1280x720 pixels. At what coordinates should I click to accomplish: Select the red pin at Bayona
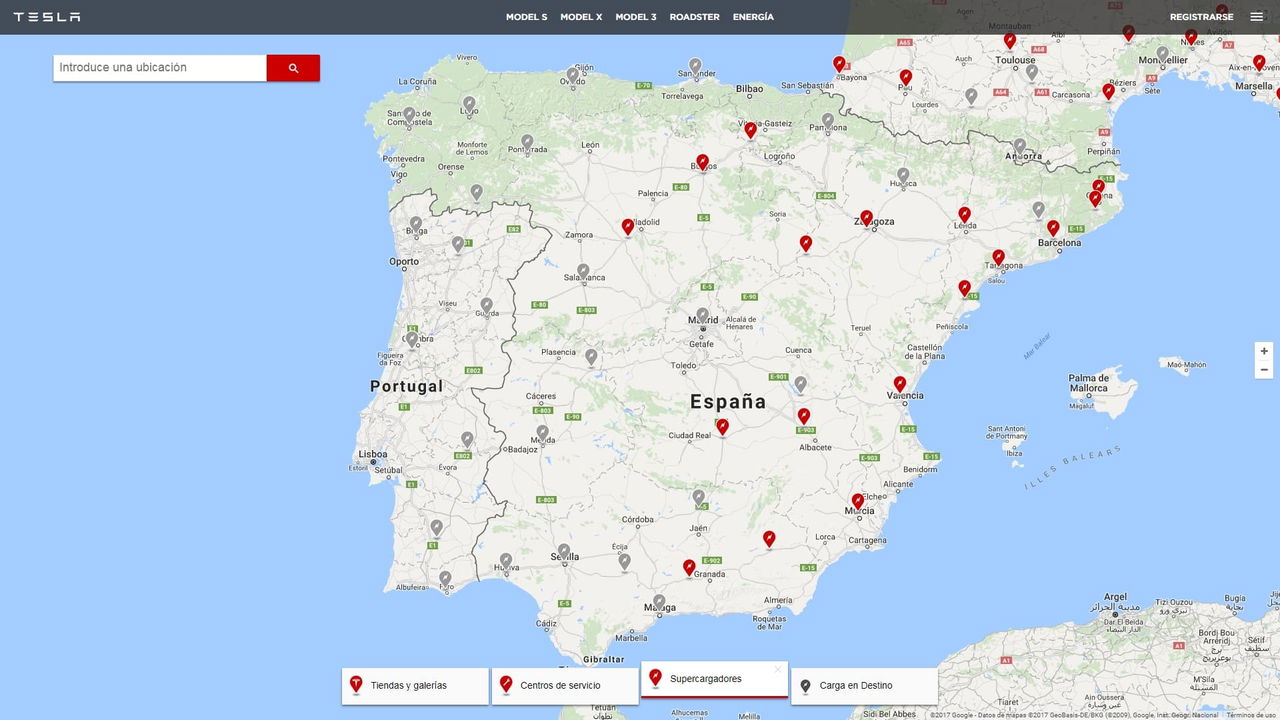coord(840,64)
